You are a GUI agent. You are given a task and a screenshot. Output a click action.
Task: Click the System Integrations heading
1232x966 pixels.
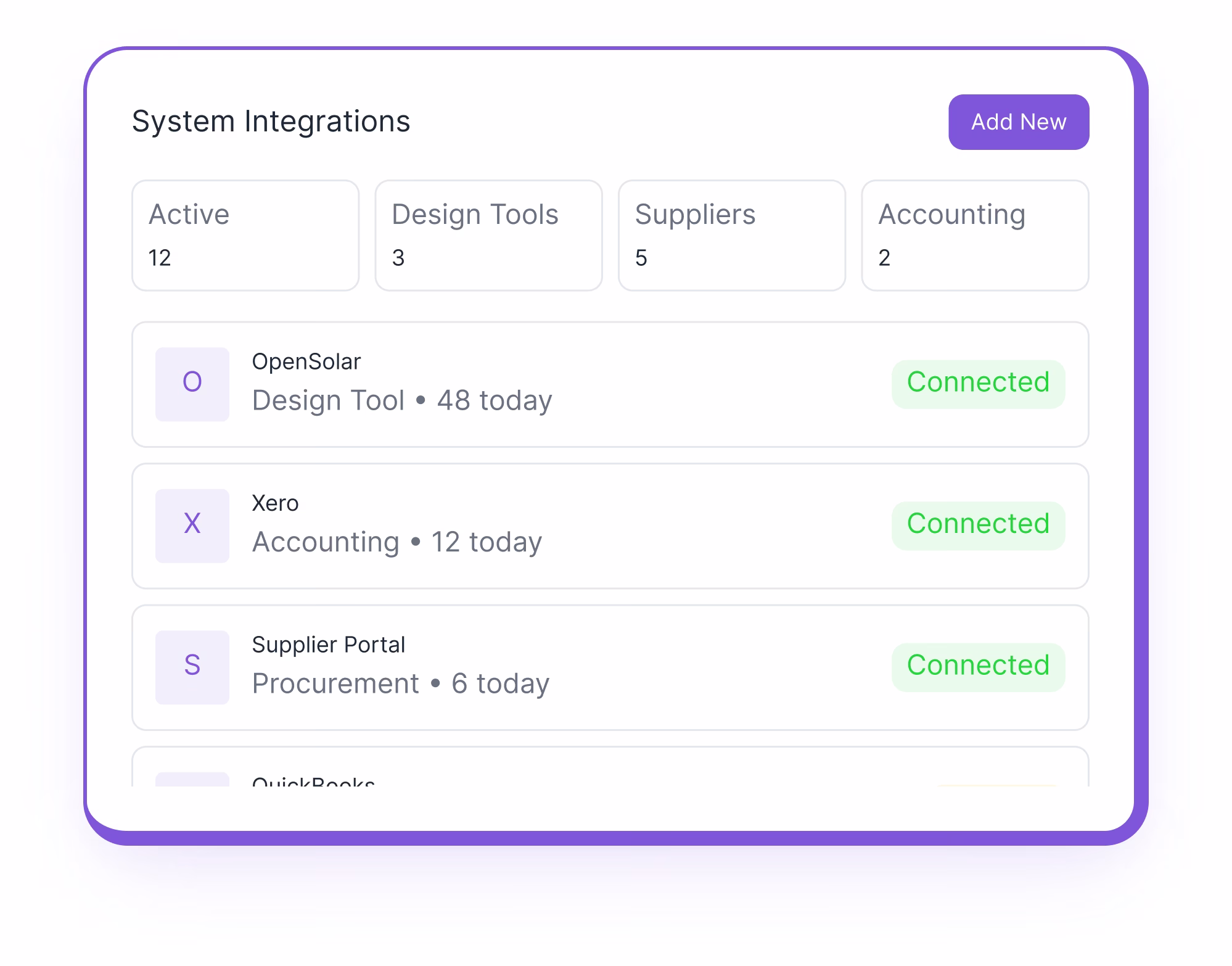pyautogui.click(x=271, y=121)
